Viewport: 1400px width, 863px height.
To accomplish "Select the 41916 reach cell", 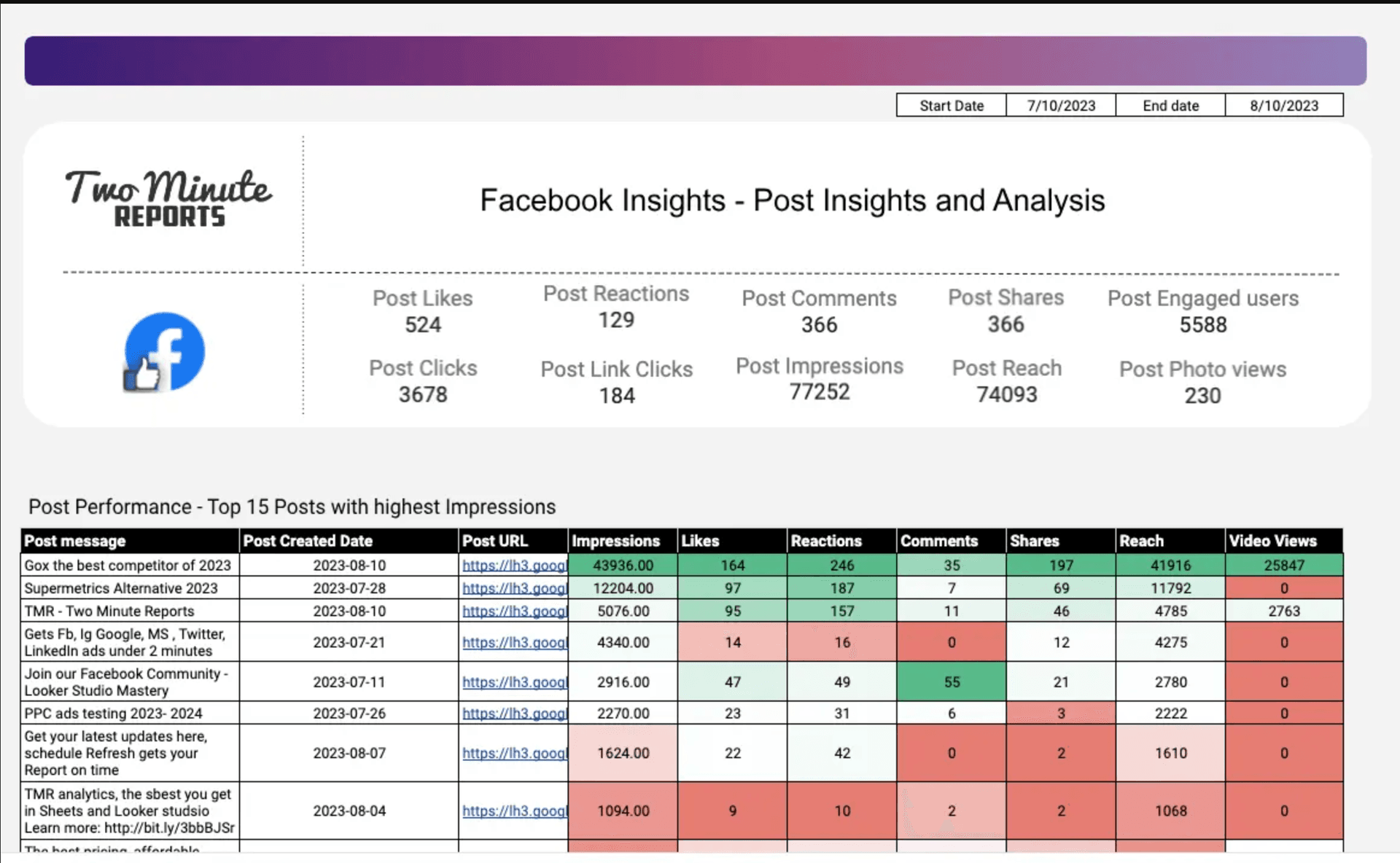I will 1170,566.
